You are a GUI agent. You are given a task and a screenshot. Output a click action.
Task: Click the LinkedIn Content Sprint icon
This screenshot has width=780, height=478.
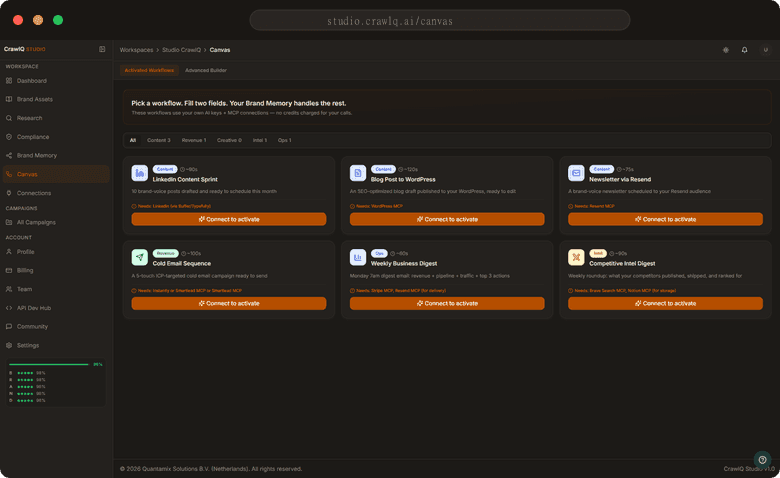140,173
